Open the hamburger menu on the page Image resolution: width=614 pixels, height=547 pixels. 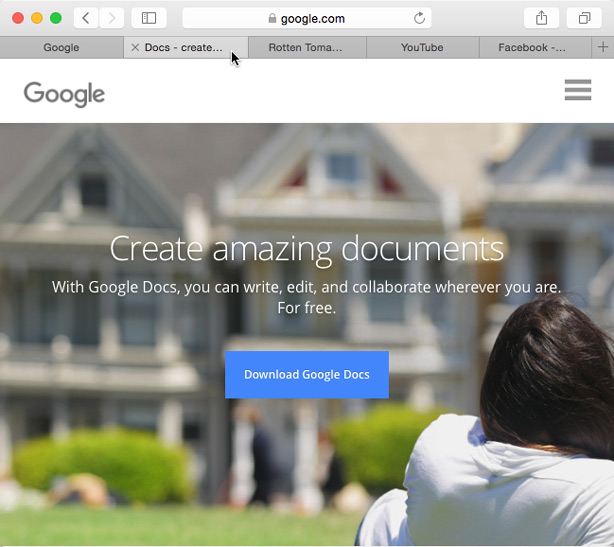(x=578, y=90)
